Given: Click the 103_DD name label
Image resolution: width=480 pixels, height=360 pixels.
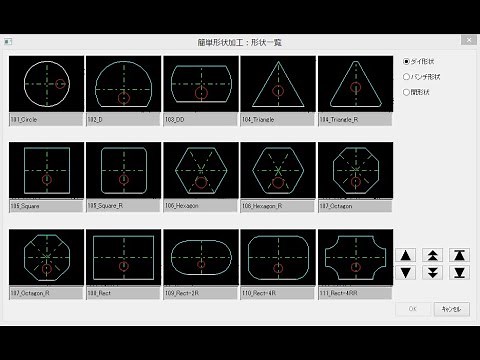Looking at the screenshot, I should pos(200,120).
